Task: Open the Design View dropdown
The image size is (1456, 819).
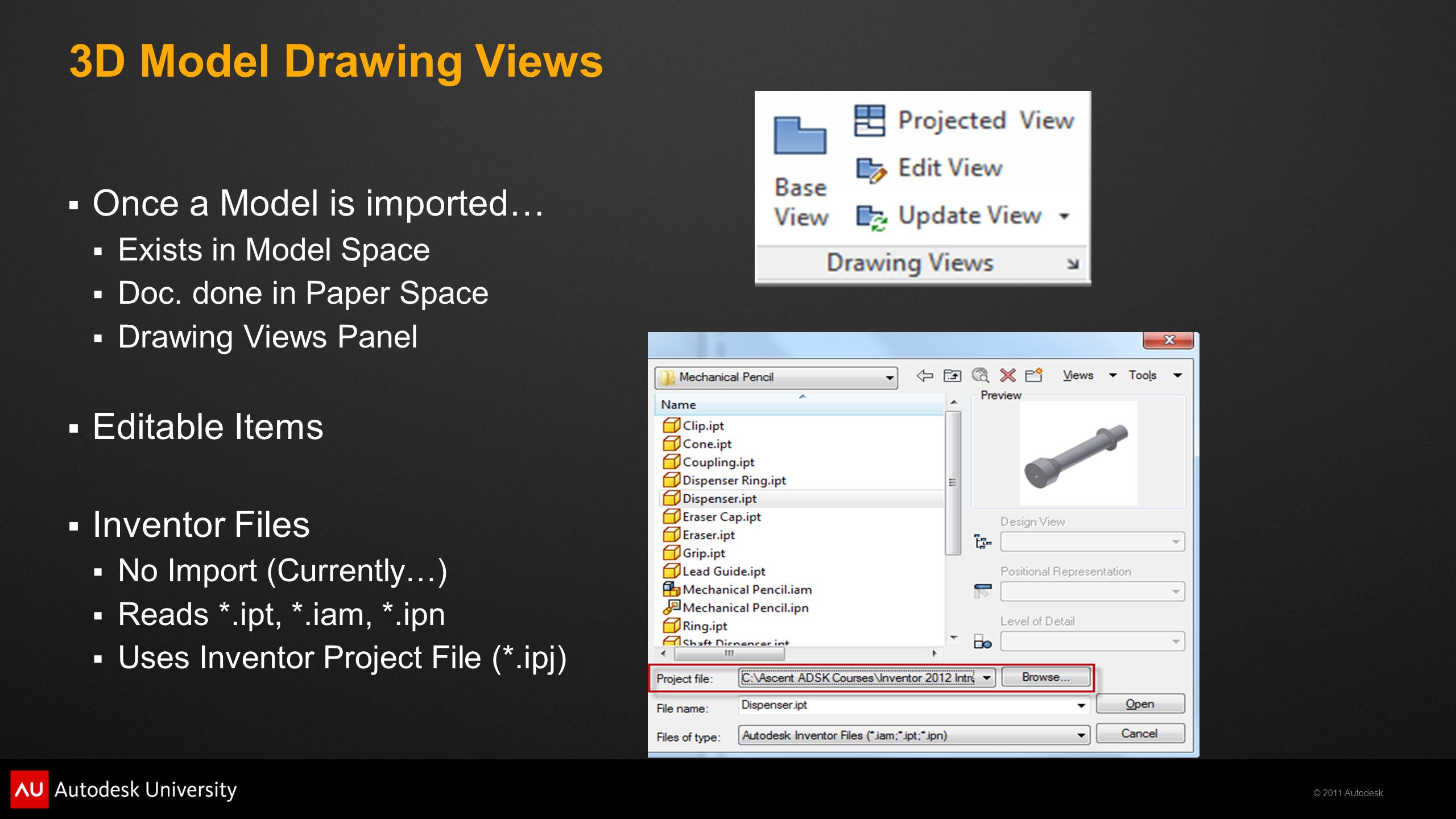Action: [1092, 541]
